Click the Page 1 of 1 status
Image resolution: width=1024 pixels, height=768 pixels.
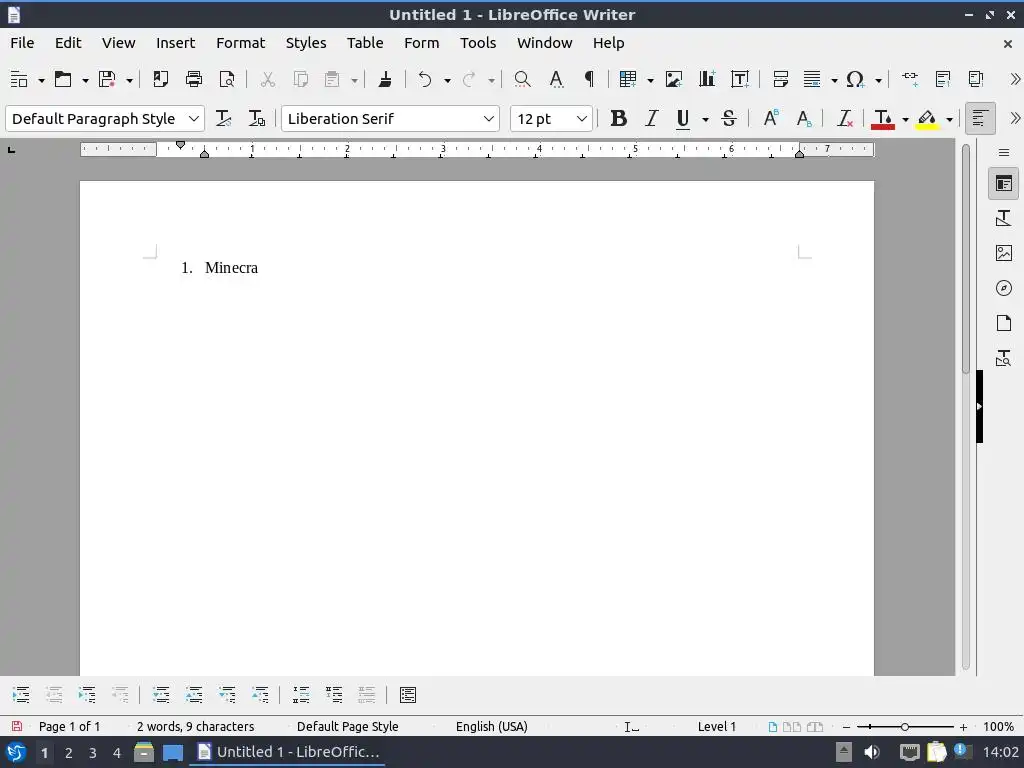69,726
